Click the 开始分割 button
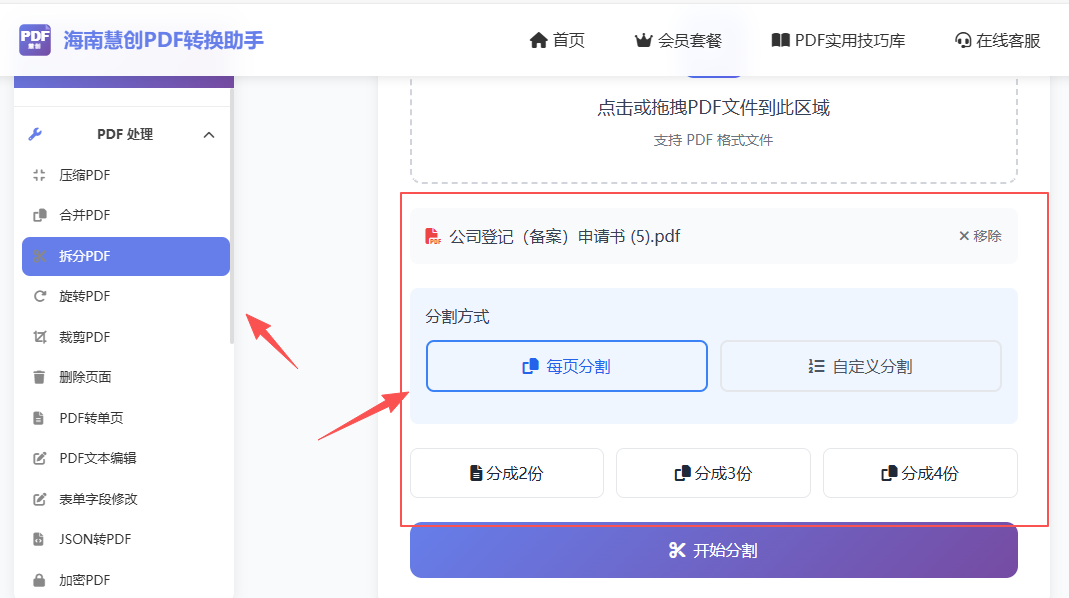This screenshot has width=1069, height=598. pos(713,550)
